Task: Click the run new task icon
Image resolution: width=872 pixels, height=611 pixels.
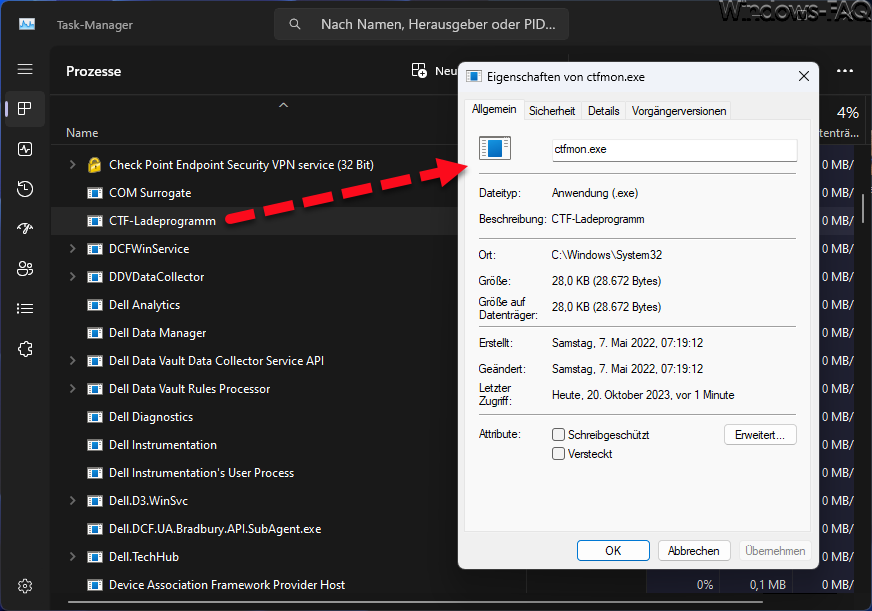Action: pos(419,71)
